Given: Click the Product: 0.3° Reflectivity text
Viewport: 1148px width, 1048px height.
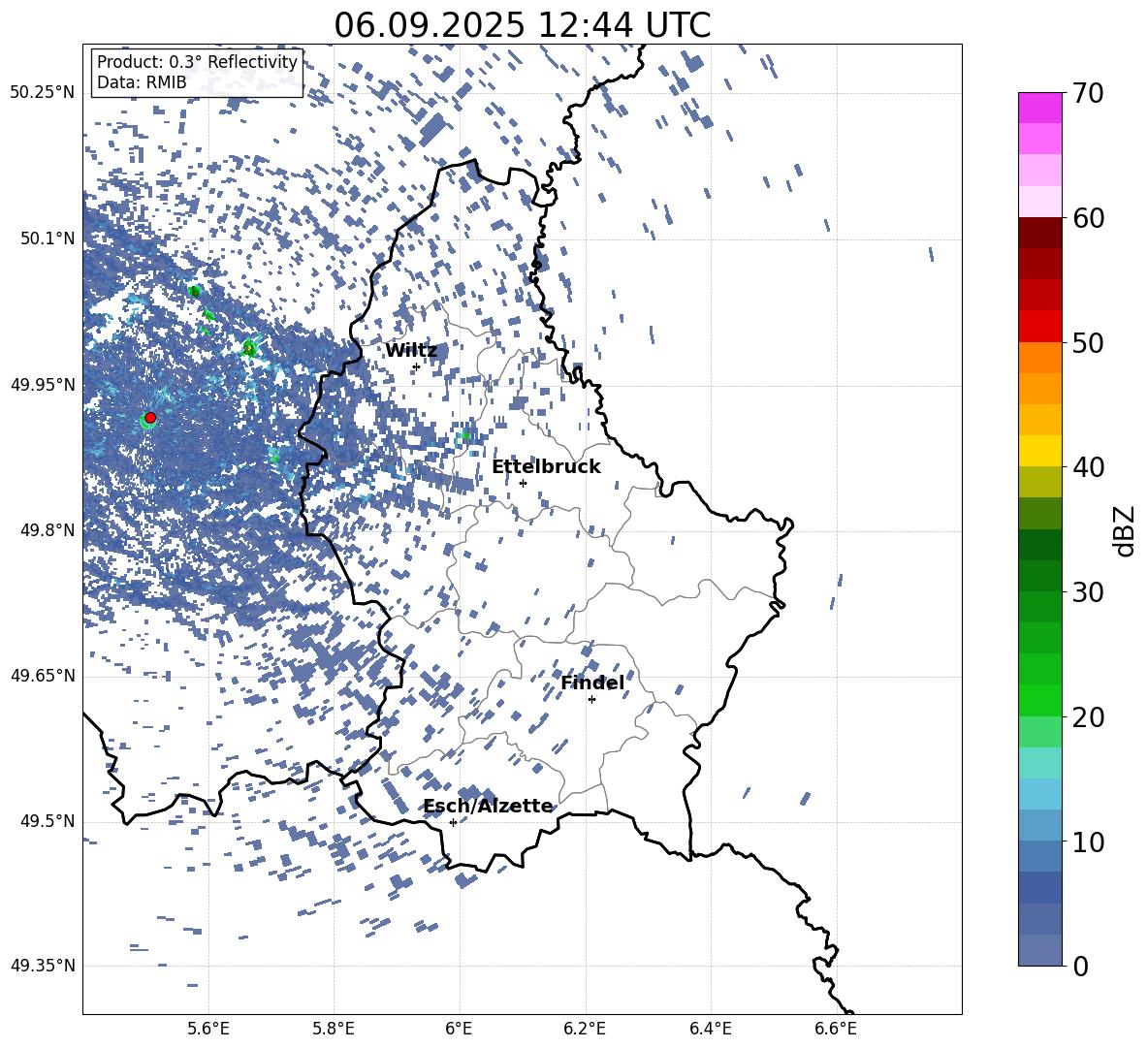Looking at the screenshot, I should 197,62.
